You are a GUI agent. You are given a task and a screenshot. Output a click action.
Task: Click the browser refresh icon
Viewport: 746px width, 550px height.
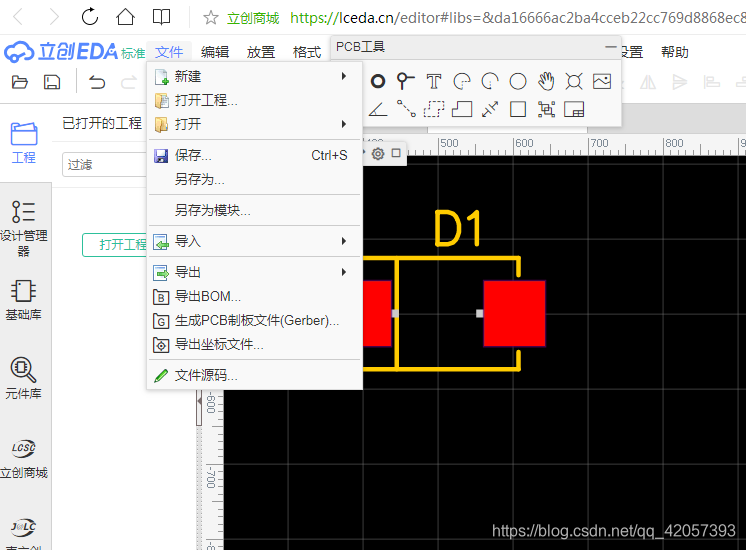(89, 17)
